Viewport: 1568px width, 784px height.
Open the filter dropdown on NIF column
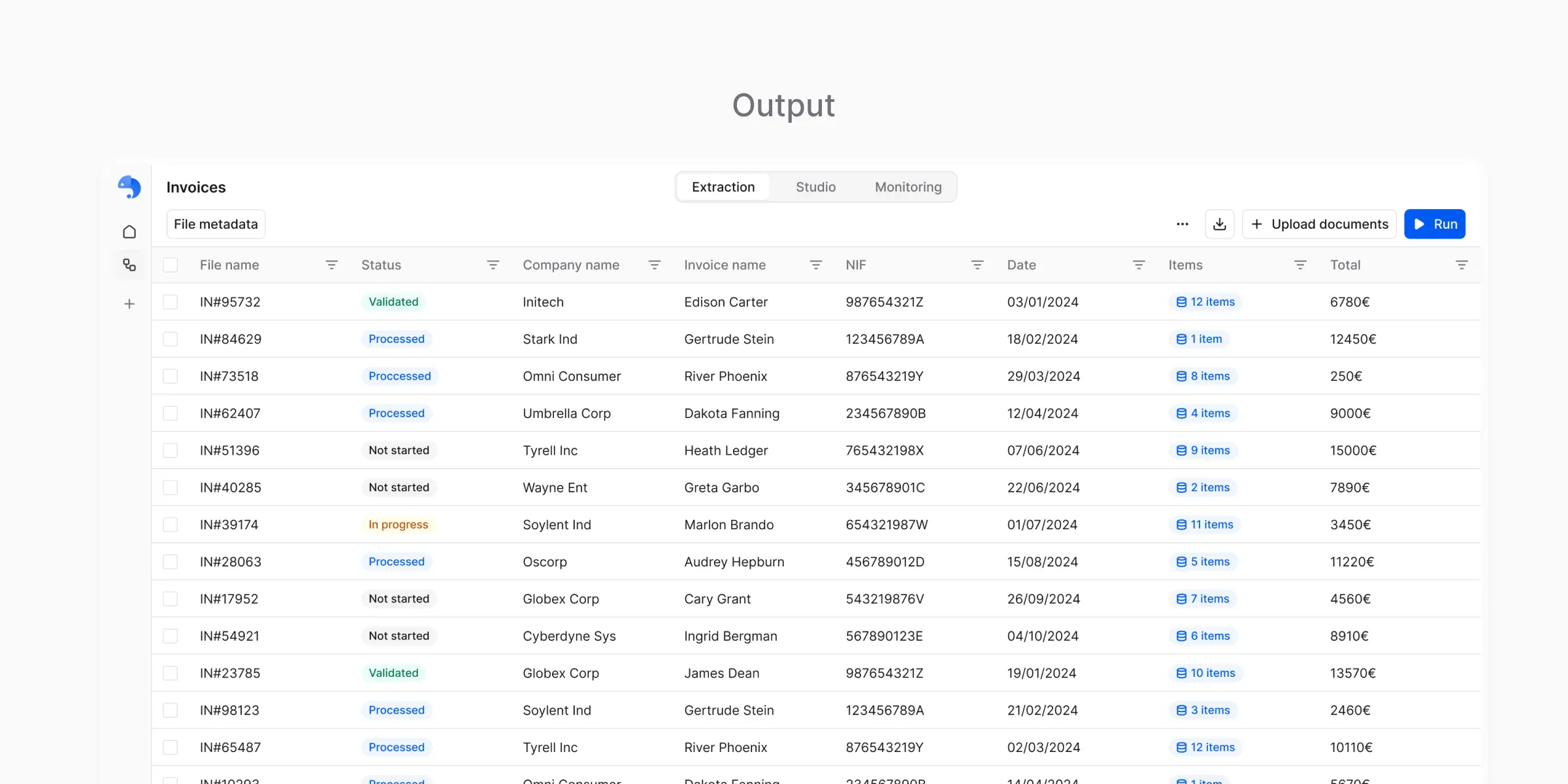click(977, 265)
